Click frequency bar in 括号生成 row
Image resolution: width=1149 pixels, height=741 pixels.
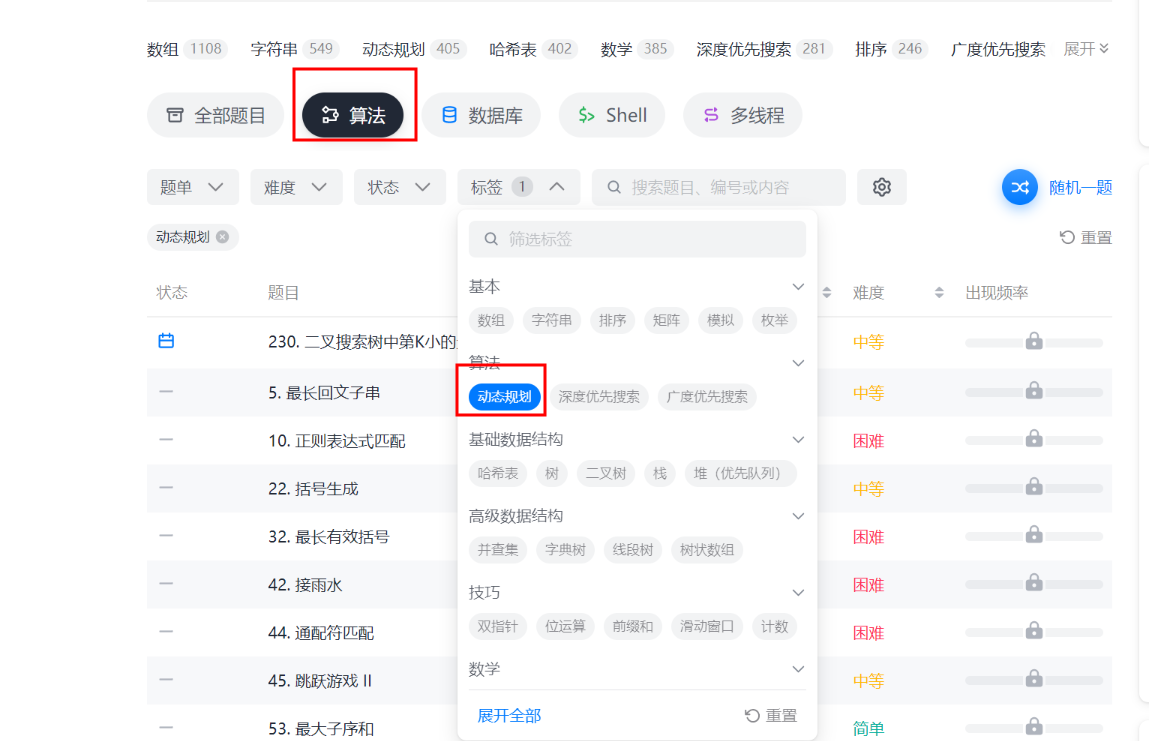point(1034,489)
